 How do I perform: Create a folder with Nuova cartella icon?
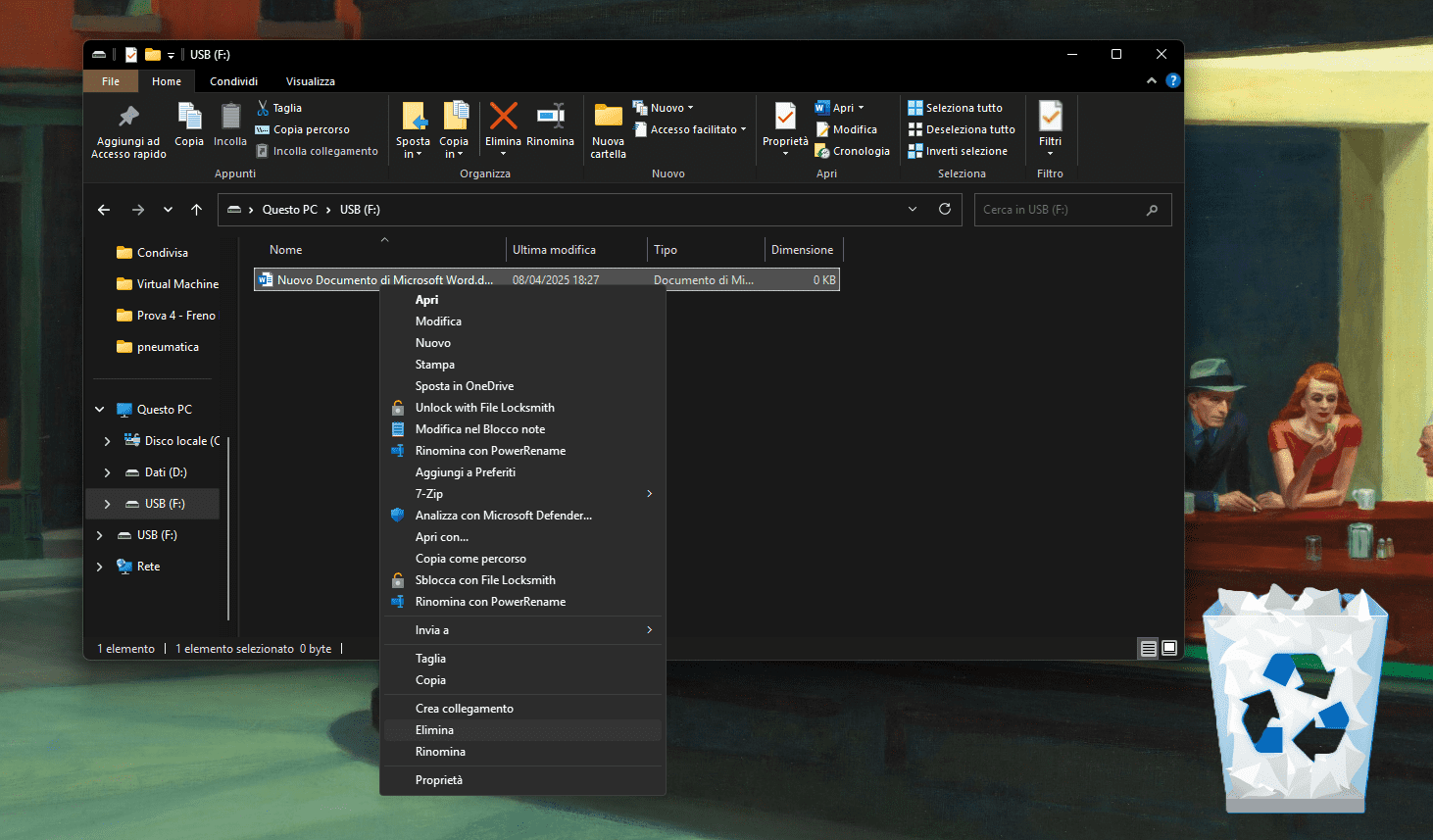point(608,118)
